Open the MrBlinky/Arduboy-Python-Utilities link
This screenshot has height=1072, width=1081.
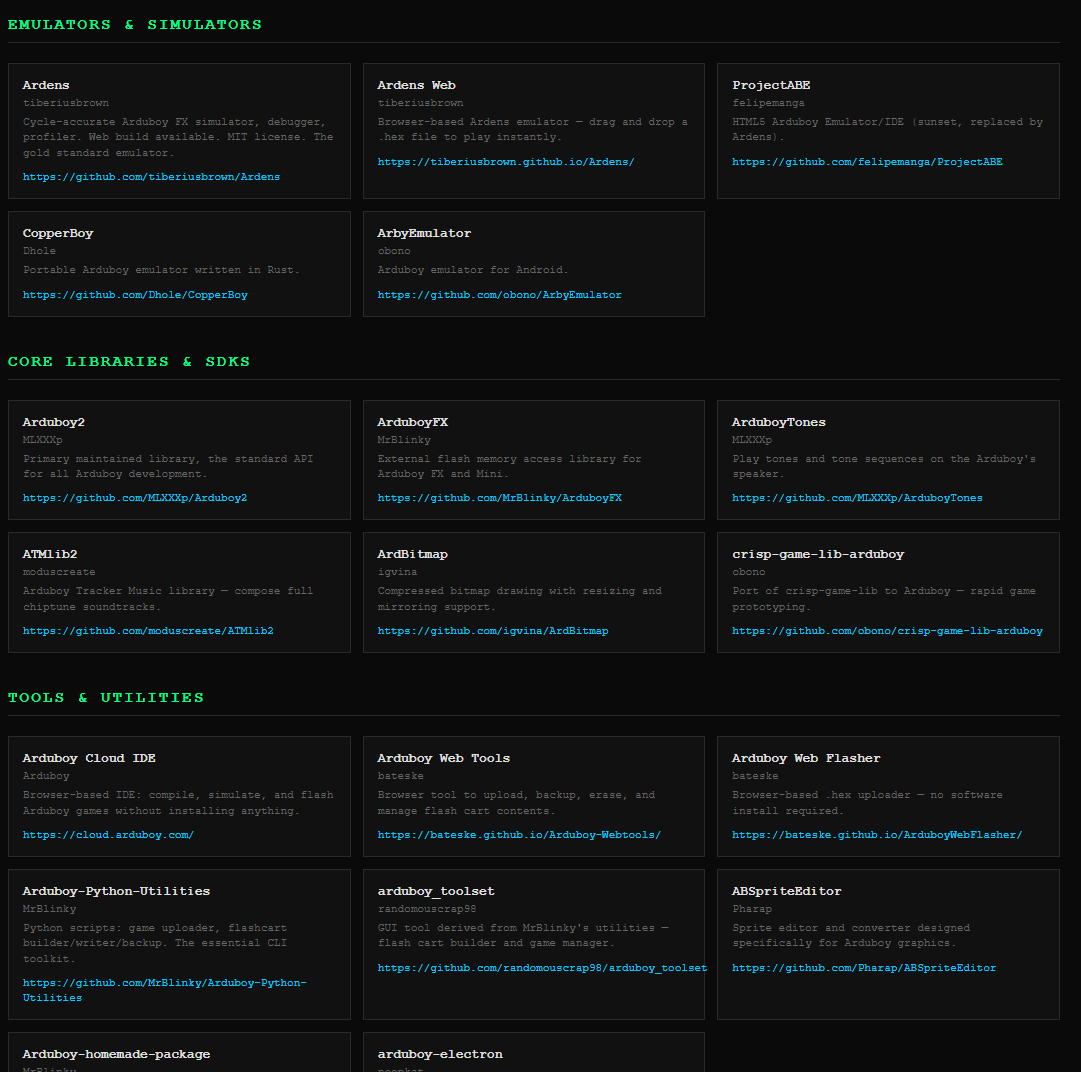point(165,990)
